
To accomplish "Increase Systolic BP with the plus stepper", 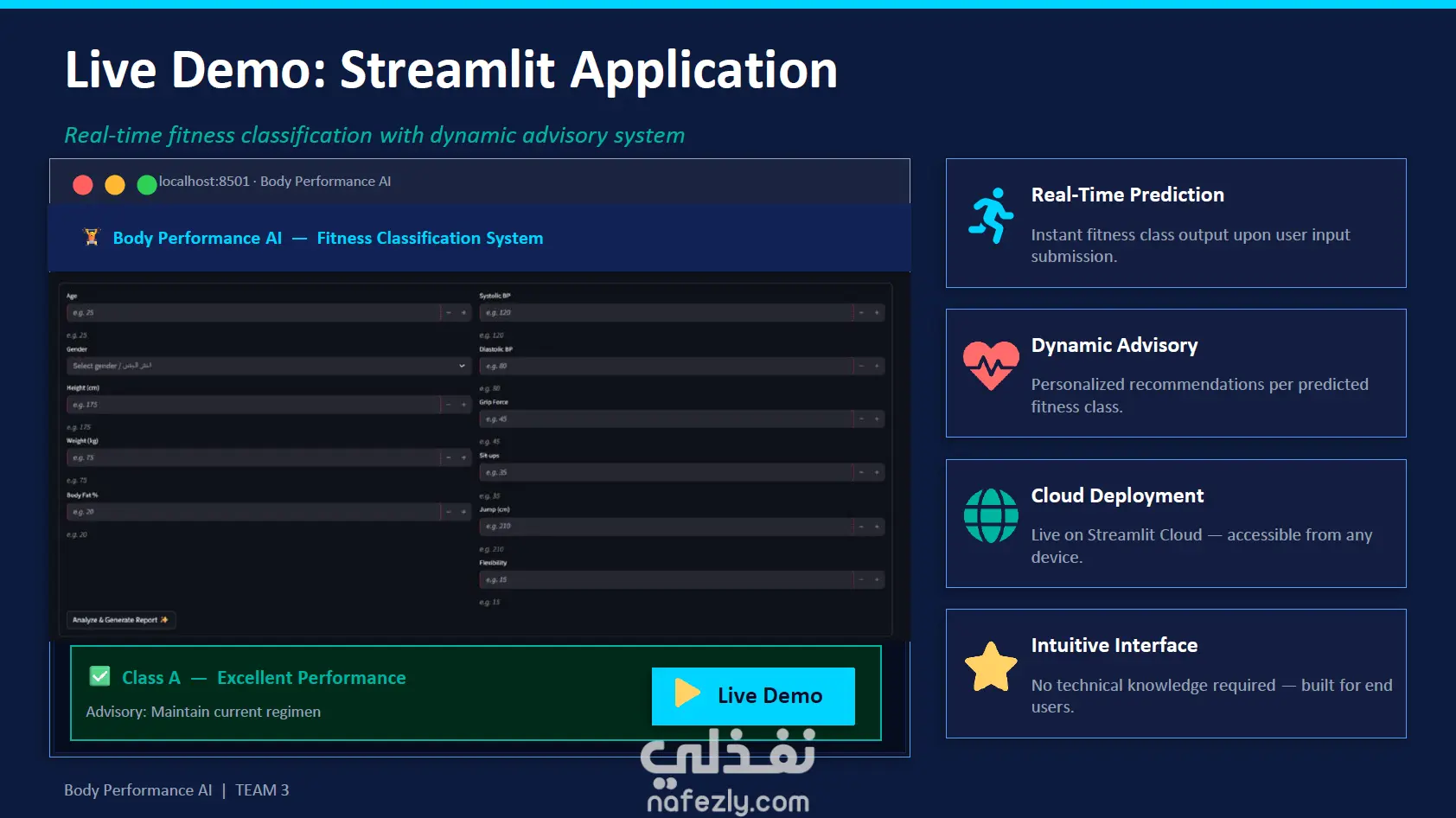I will click(877, 312).
